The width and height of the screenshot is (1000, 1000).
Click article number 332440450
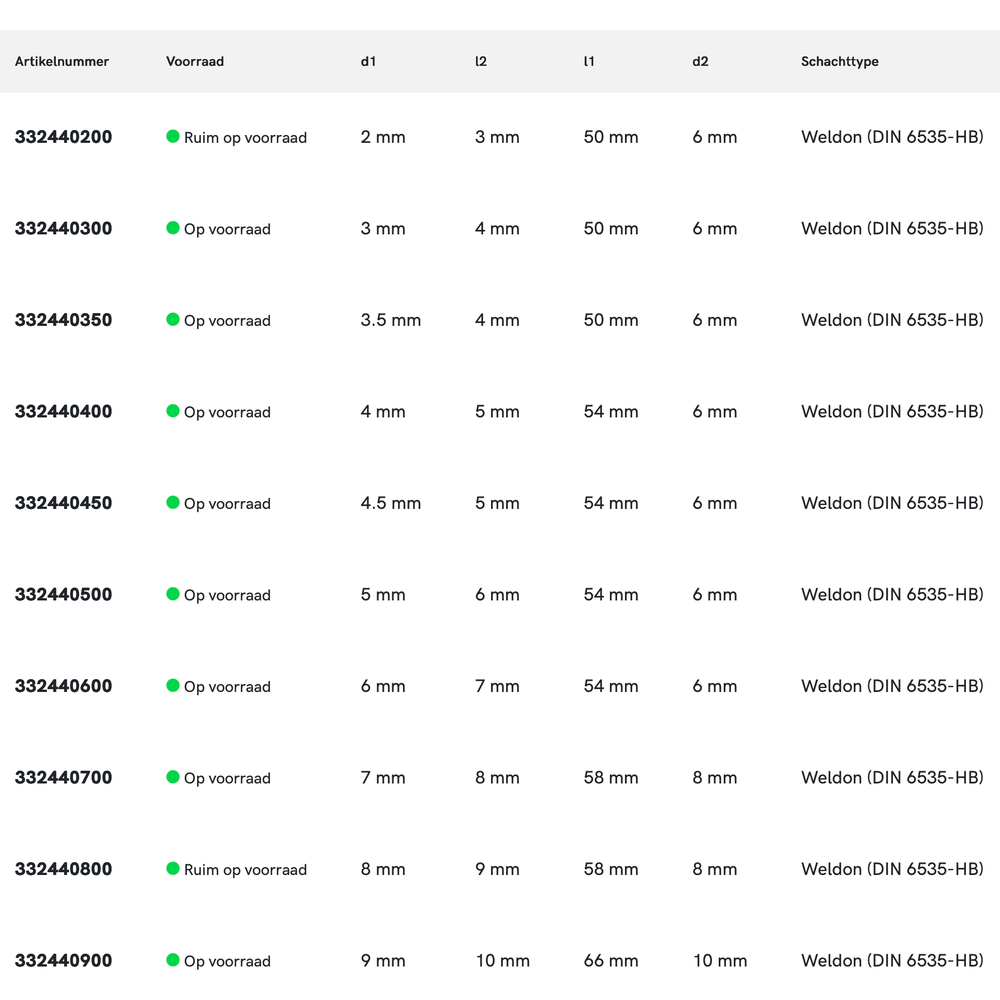(x=63, y=503)
